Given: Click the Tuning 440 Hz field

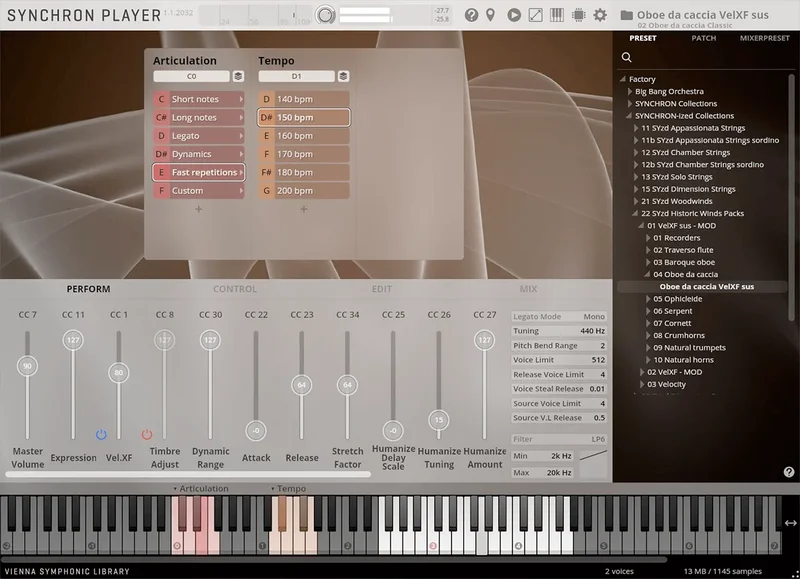Looking at the screenshot, I should [559, 331].
